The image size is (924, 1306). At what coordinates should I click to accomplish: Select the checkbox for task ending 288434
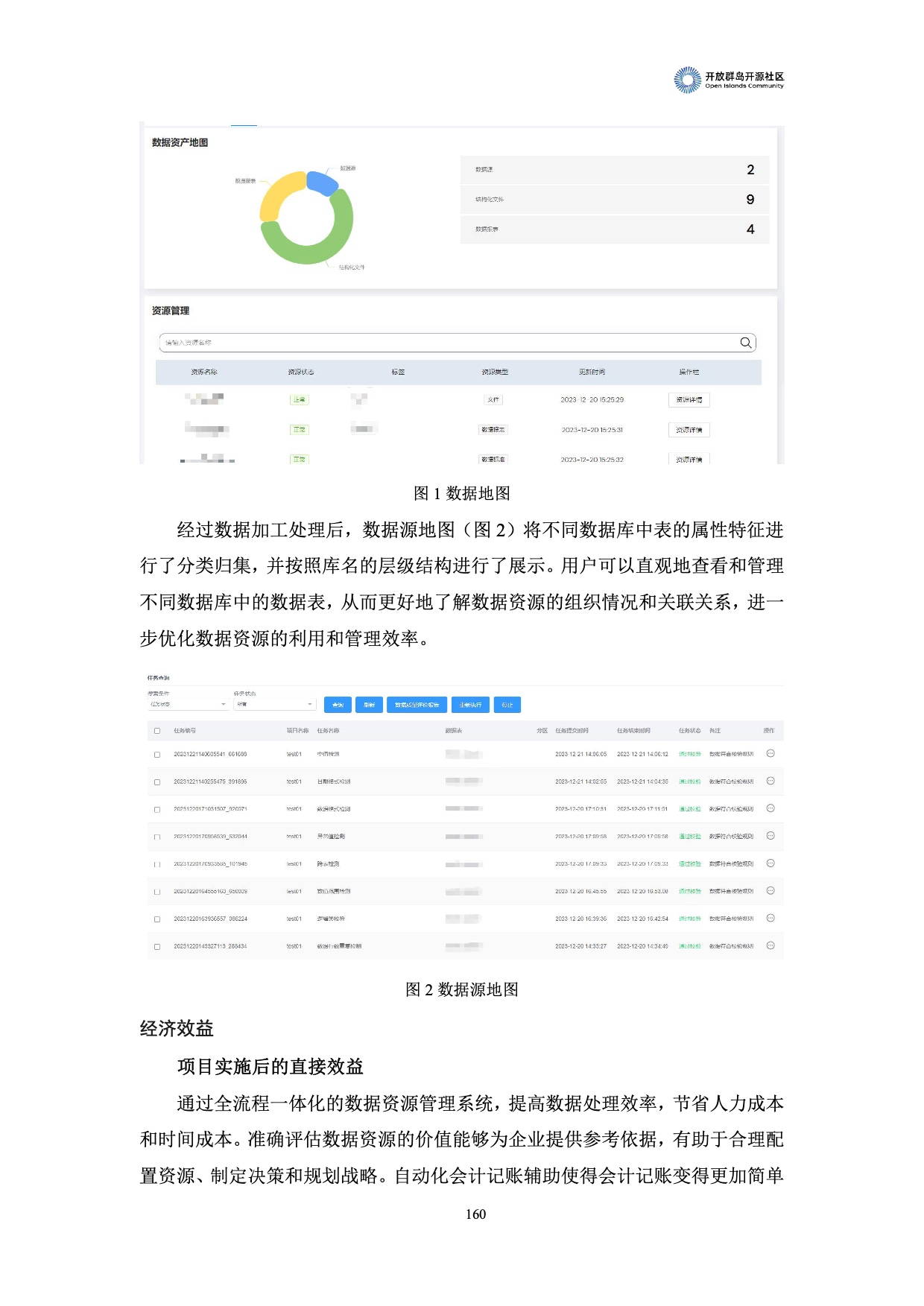click(157, 947)
